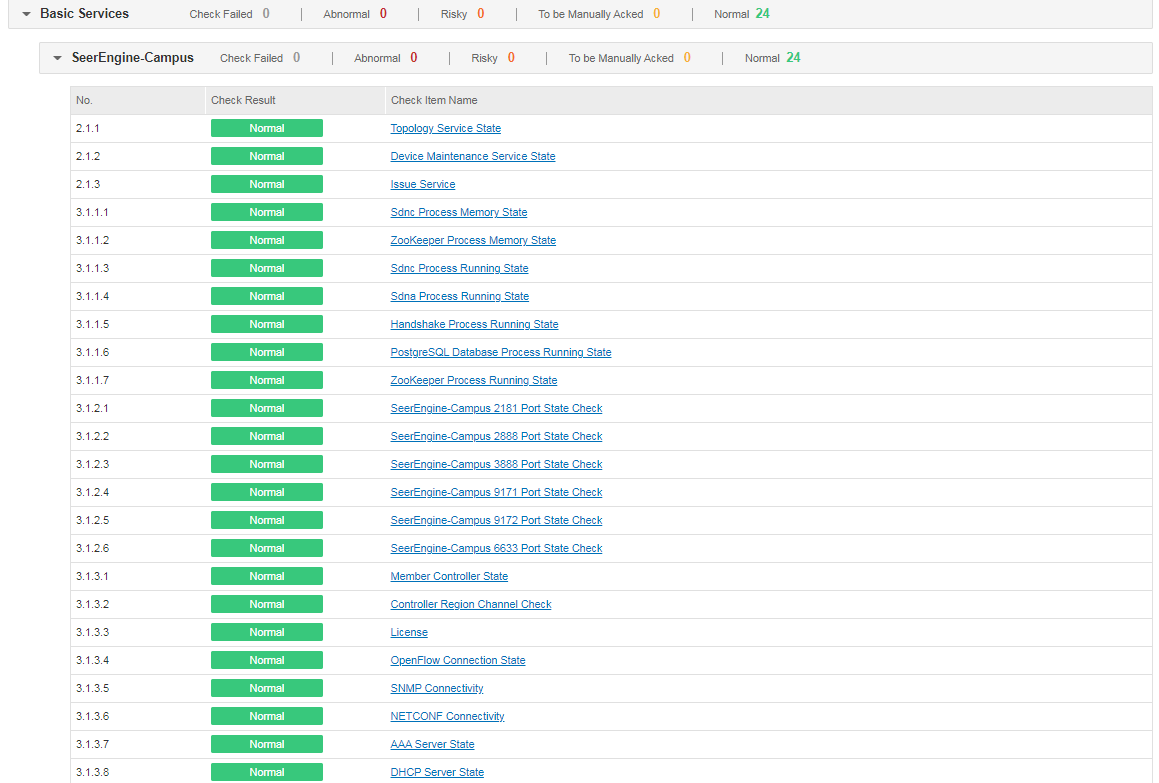Open Member Controller State link
This screenshot has width=1159, height=783.
pyautogui.click(x=449, y=576)
